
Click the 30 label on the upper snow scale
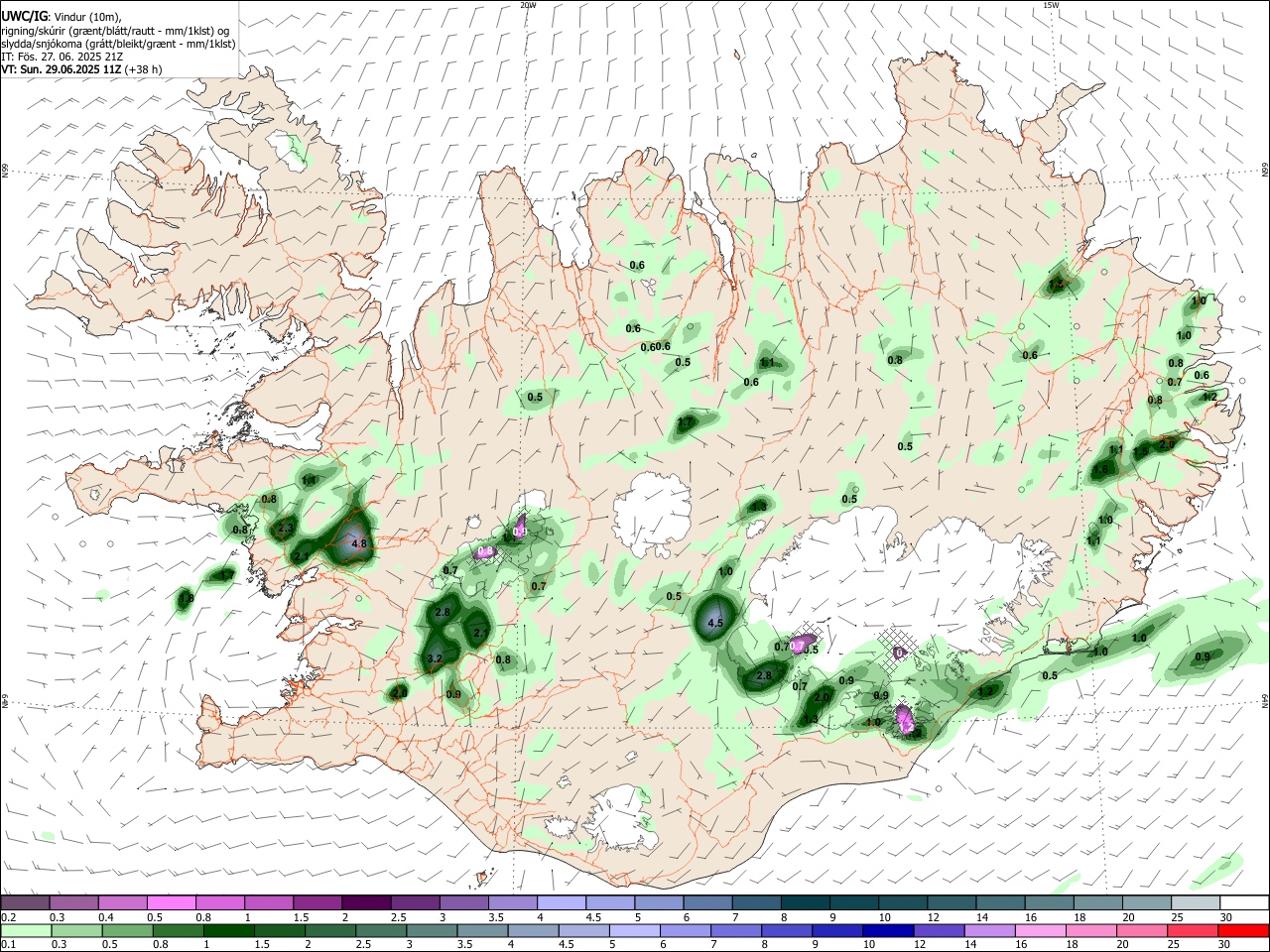click(1224, 916)
